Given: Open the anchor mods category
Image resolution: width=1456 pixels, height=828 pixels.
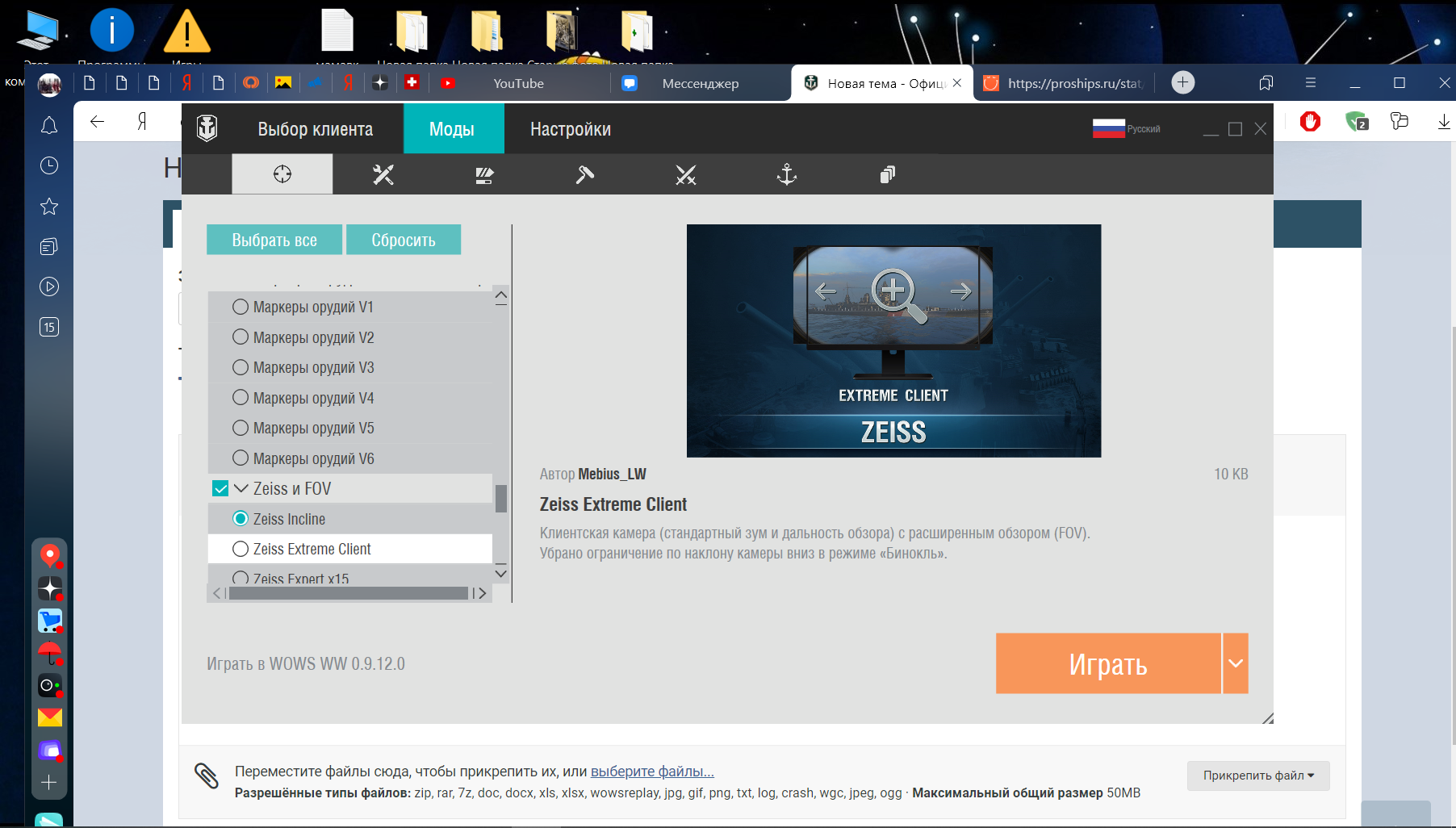Looking at the screenshot, I should pyautogui.click(x=787, y=174).
